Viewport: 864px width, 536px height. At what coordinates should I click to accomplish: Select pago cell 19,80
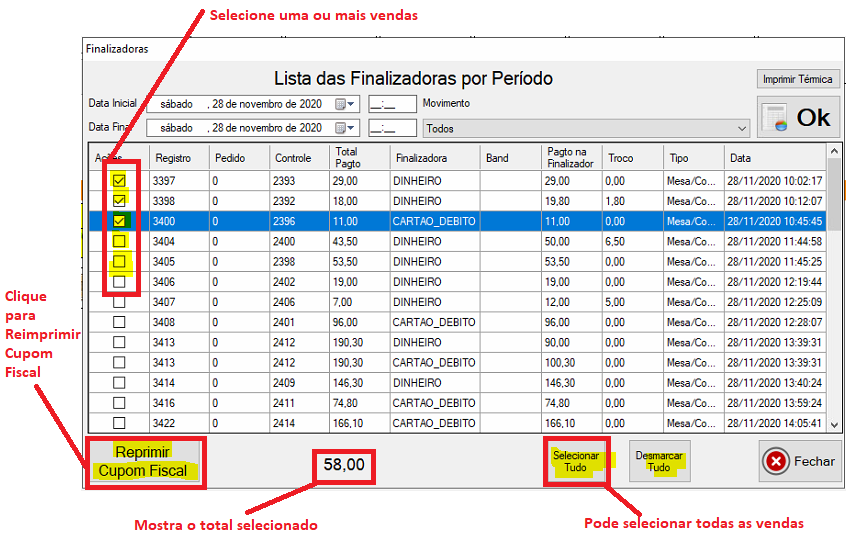(x=572, y=201)
